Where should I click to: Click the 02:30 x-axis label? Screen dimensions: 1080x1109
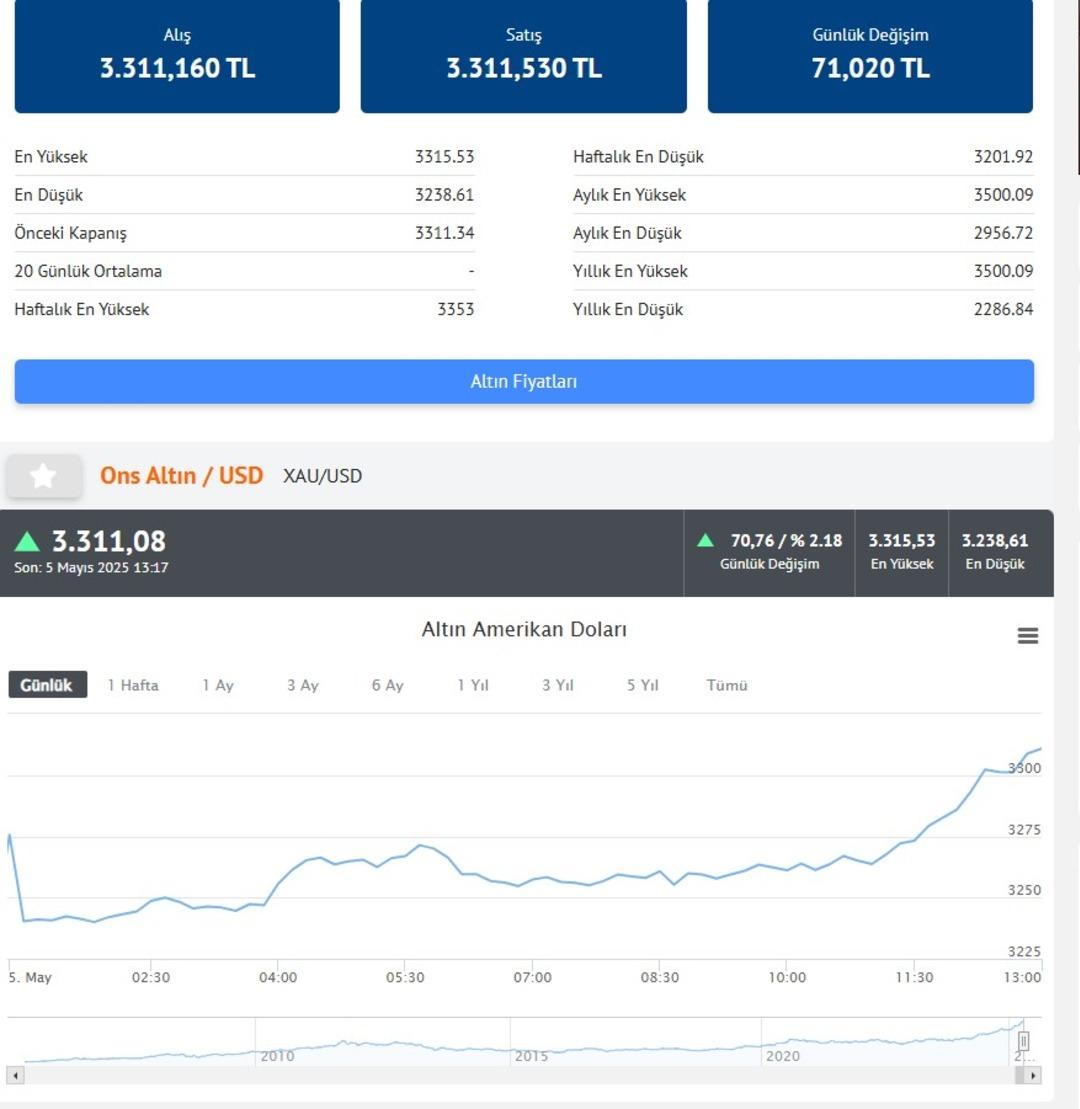pyautogui.click(x=151, y=977)
